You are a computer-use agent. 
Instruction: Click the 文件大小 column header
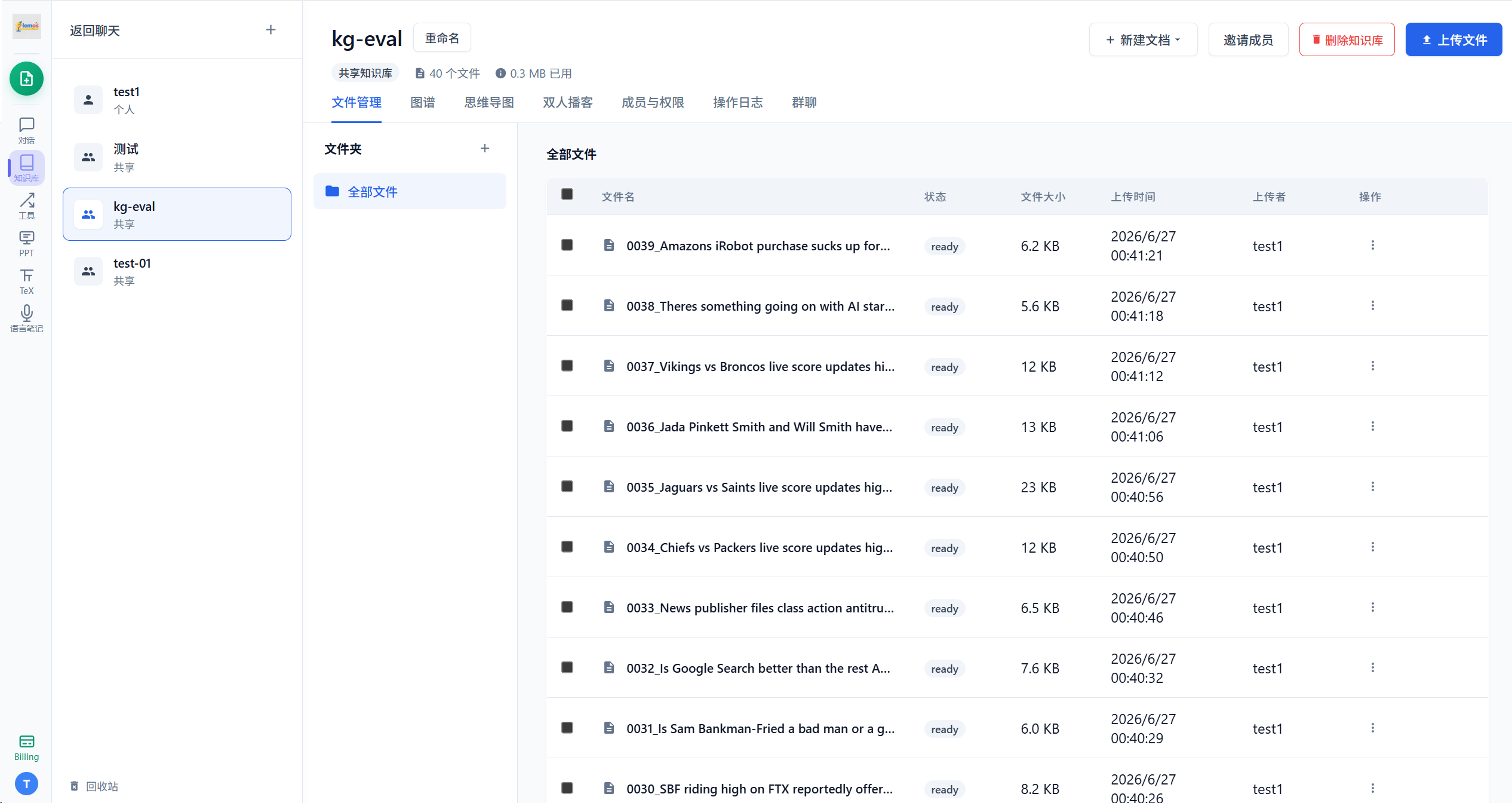tap(1043, 197)
